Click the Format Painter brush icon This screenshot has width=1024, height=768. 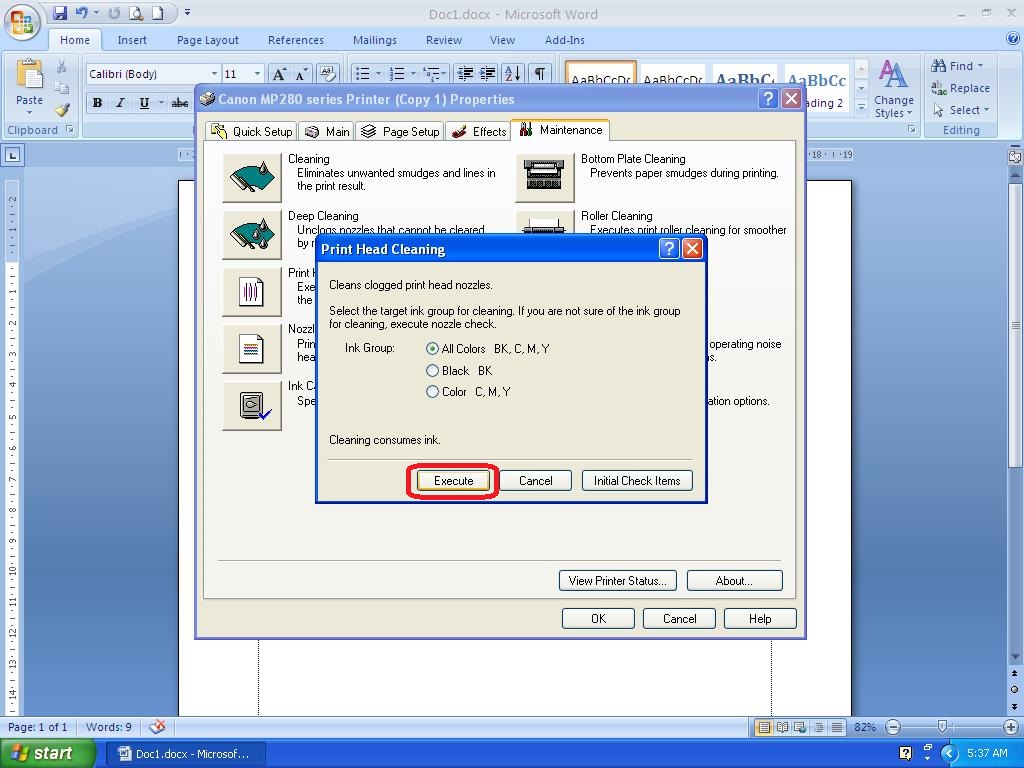(x=62, y=110)
